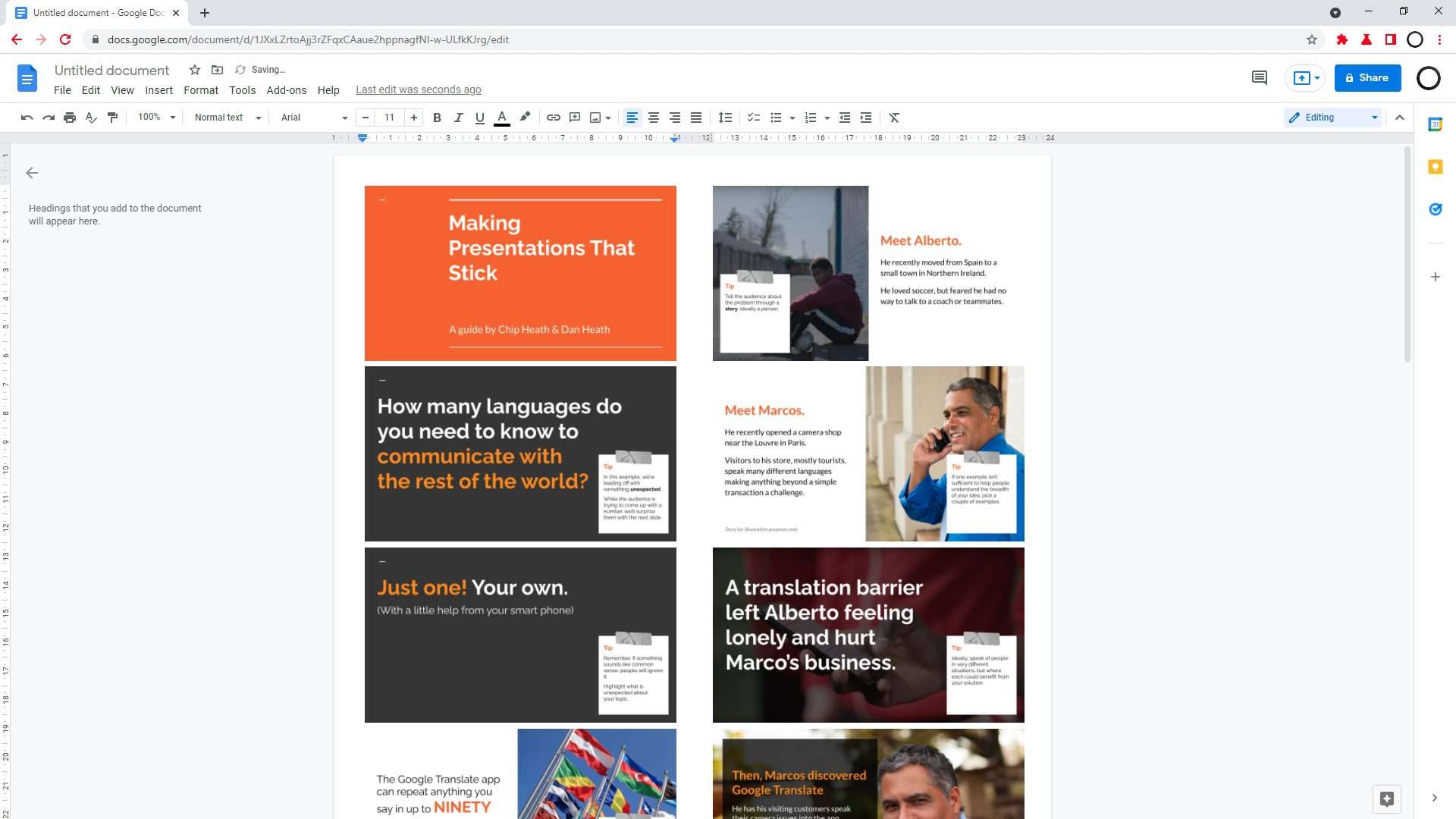Click the clear formatting icon
Screen dimensions: 1456x819
pyautogui.click(x=894, y=117)
